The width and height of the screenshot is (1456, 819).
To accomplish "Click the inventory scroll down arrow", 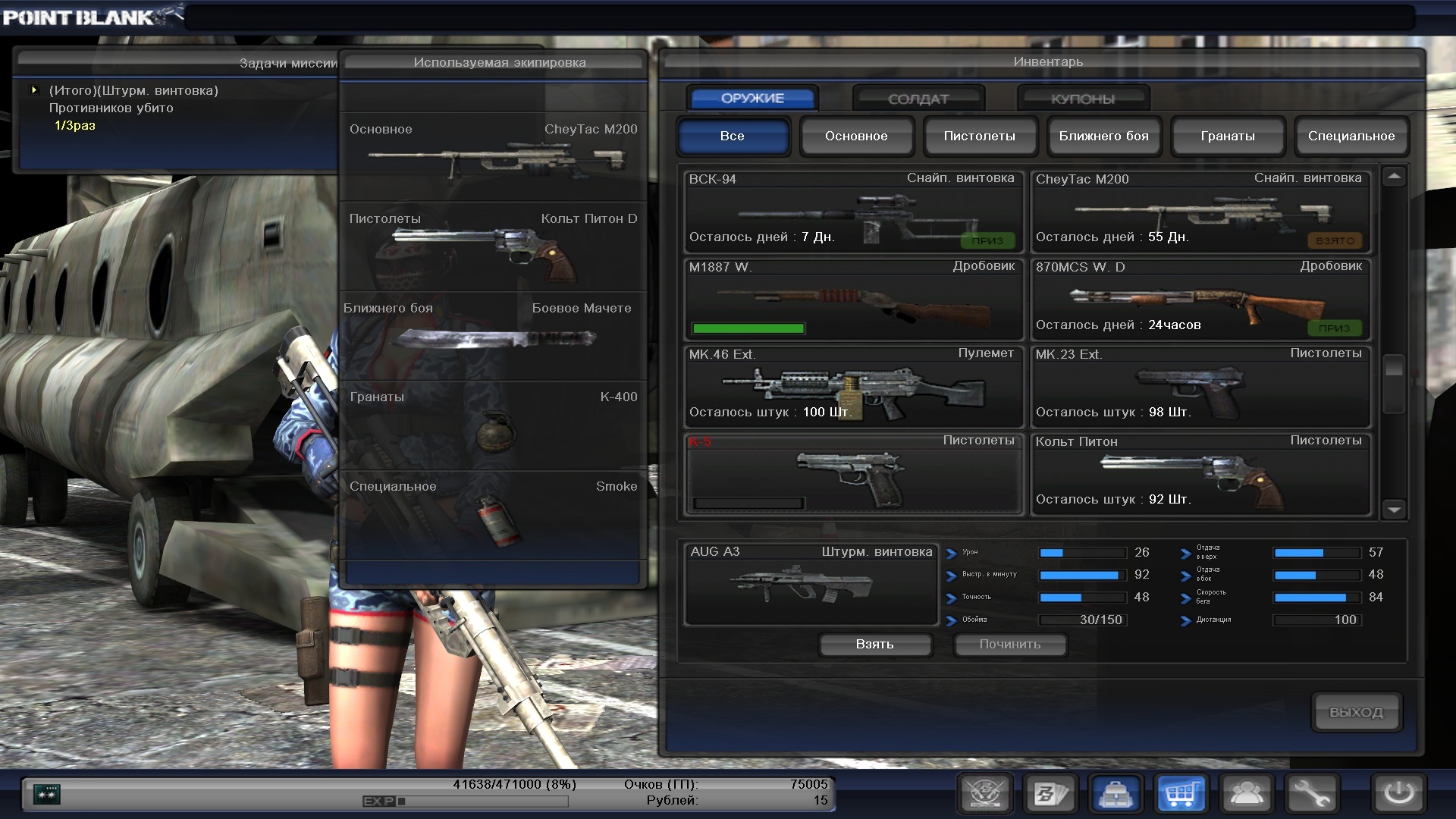I will pyautogui.click(x=1394, y=510).
